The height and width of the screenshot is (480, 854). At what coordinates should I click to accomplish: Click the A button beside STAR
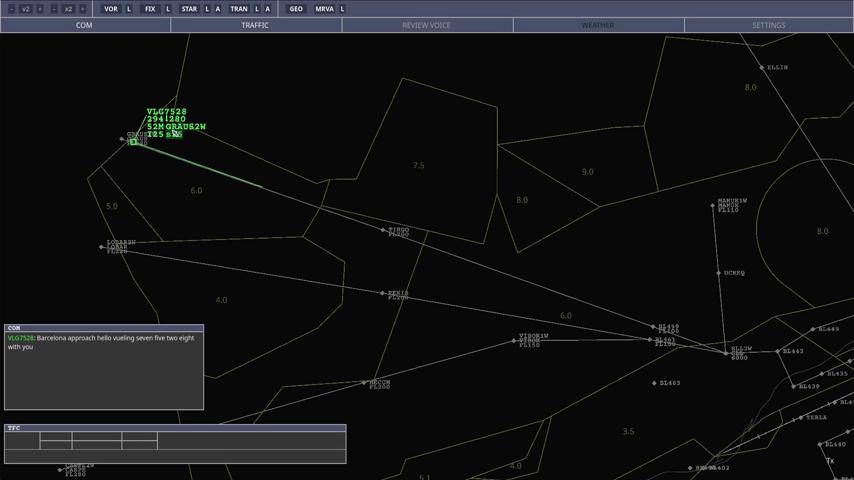pos(218,9)
